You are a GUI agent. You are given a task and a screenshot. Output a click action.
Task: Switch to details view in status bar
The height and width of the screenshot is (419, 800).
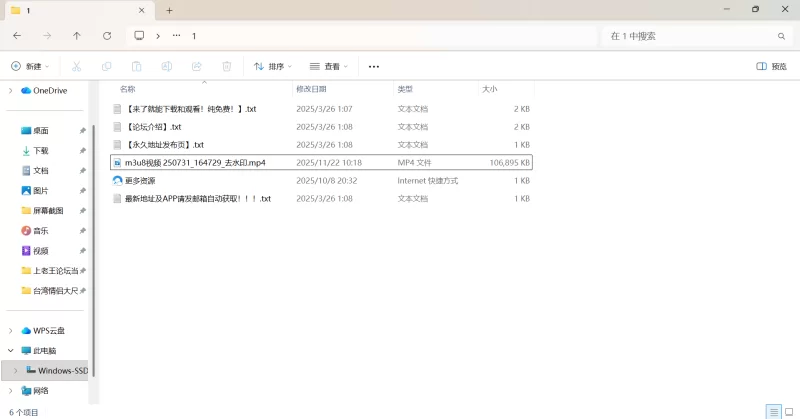click(773, 411)
